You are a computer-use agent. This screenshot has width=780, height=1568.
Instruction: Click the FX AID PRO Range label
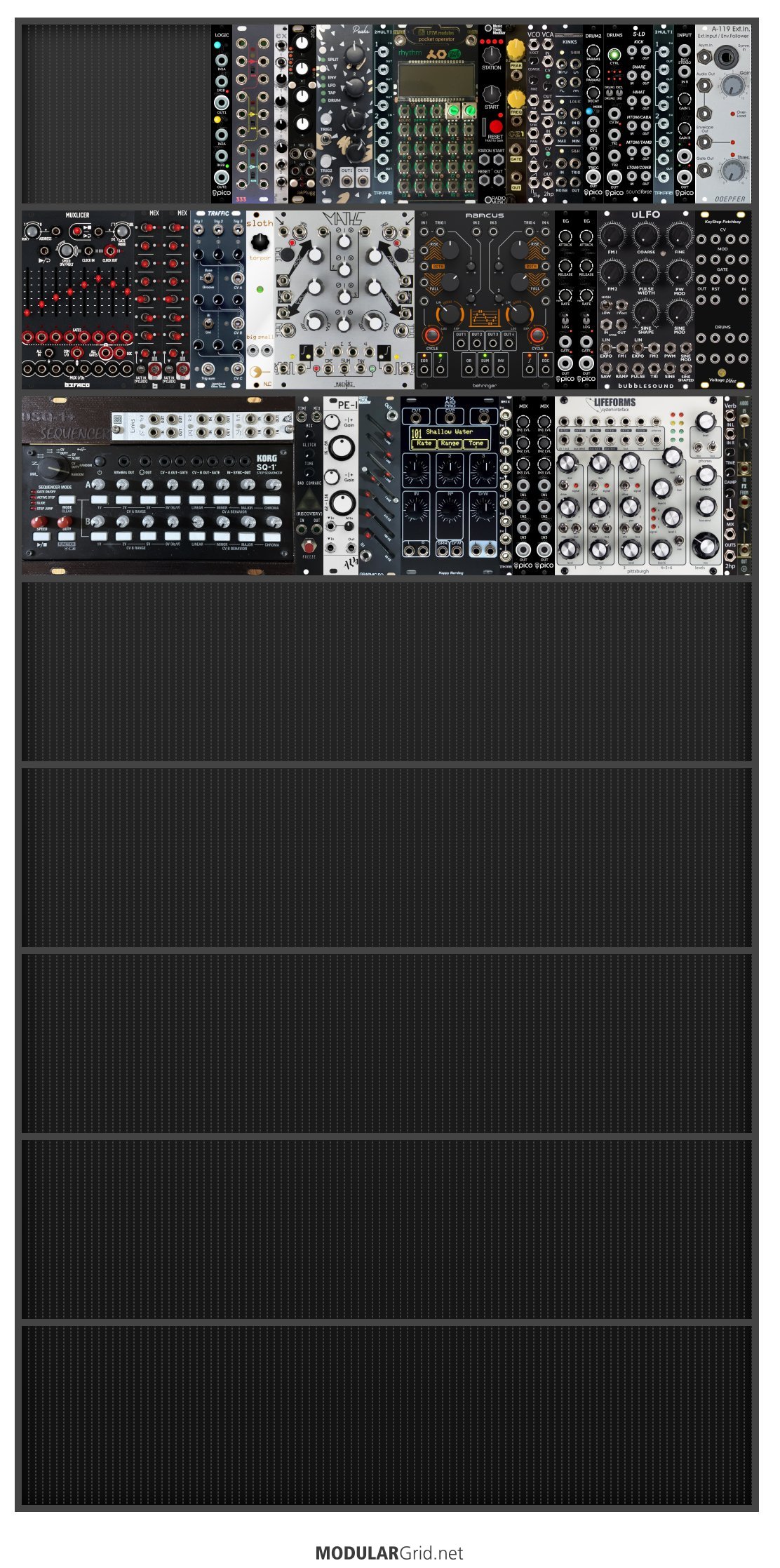coord(450,443)
